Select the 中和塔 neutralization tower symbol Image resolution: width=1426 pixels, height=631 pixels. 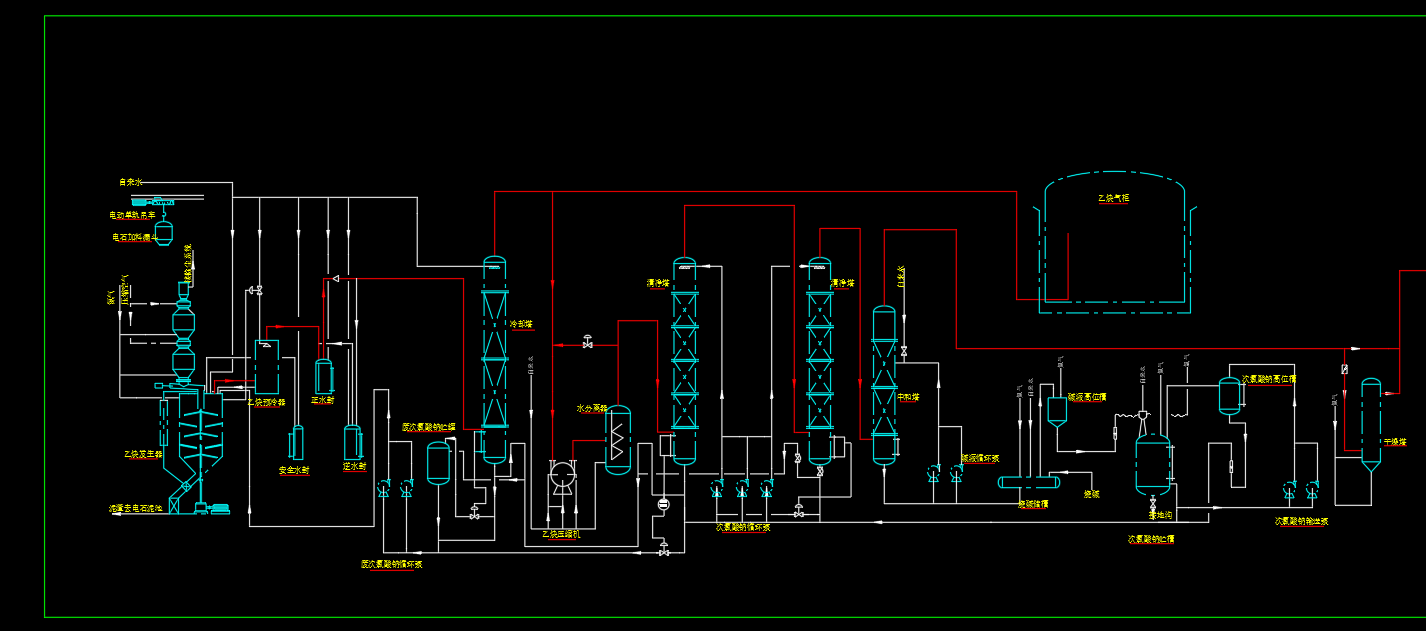[x=884, y=385]
